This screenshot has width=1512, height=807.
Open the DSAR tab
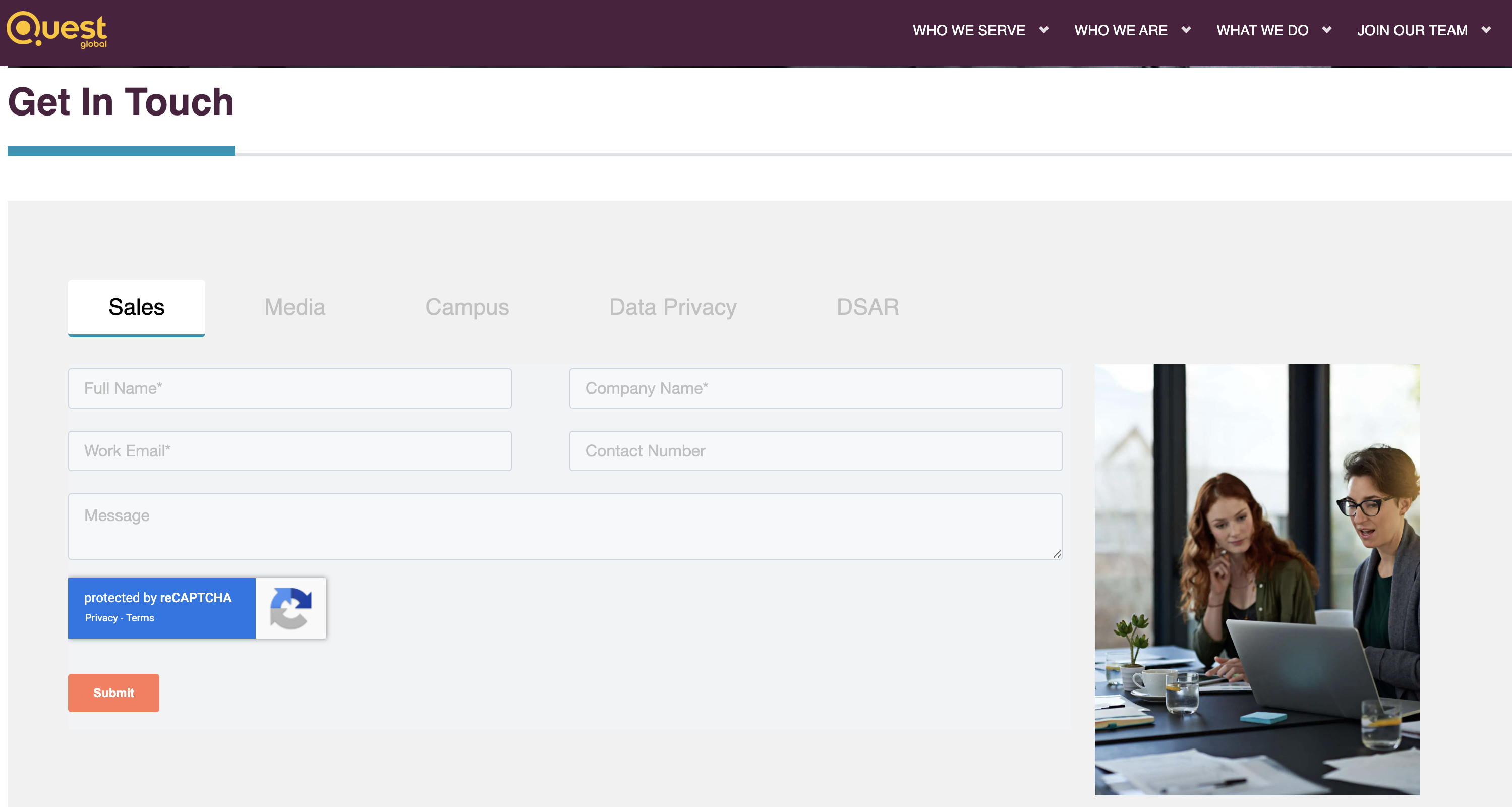pyautogui.click(x=867, y=307)
